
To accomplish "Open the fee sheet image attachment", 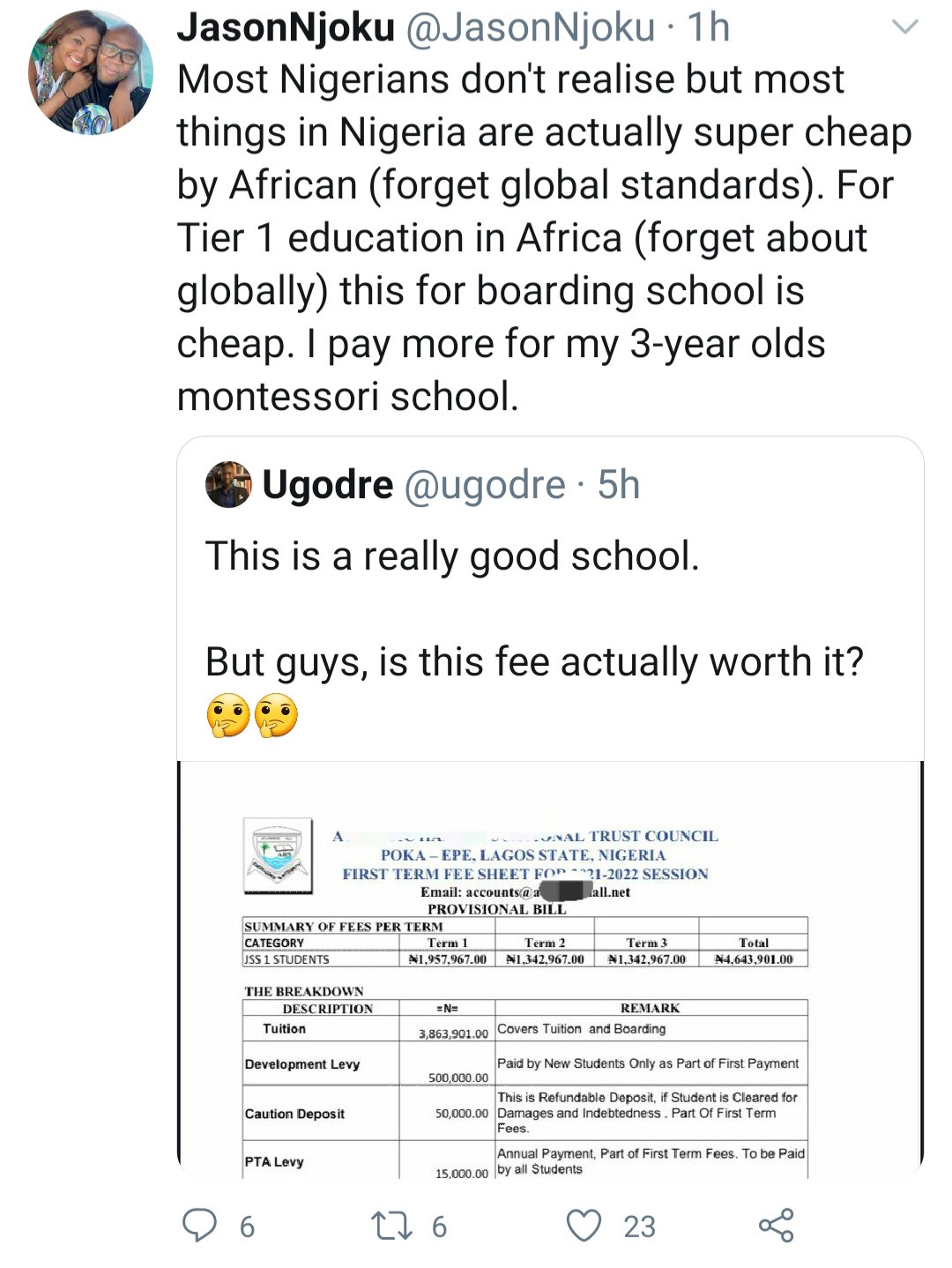I will point(550,970).
